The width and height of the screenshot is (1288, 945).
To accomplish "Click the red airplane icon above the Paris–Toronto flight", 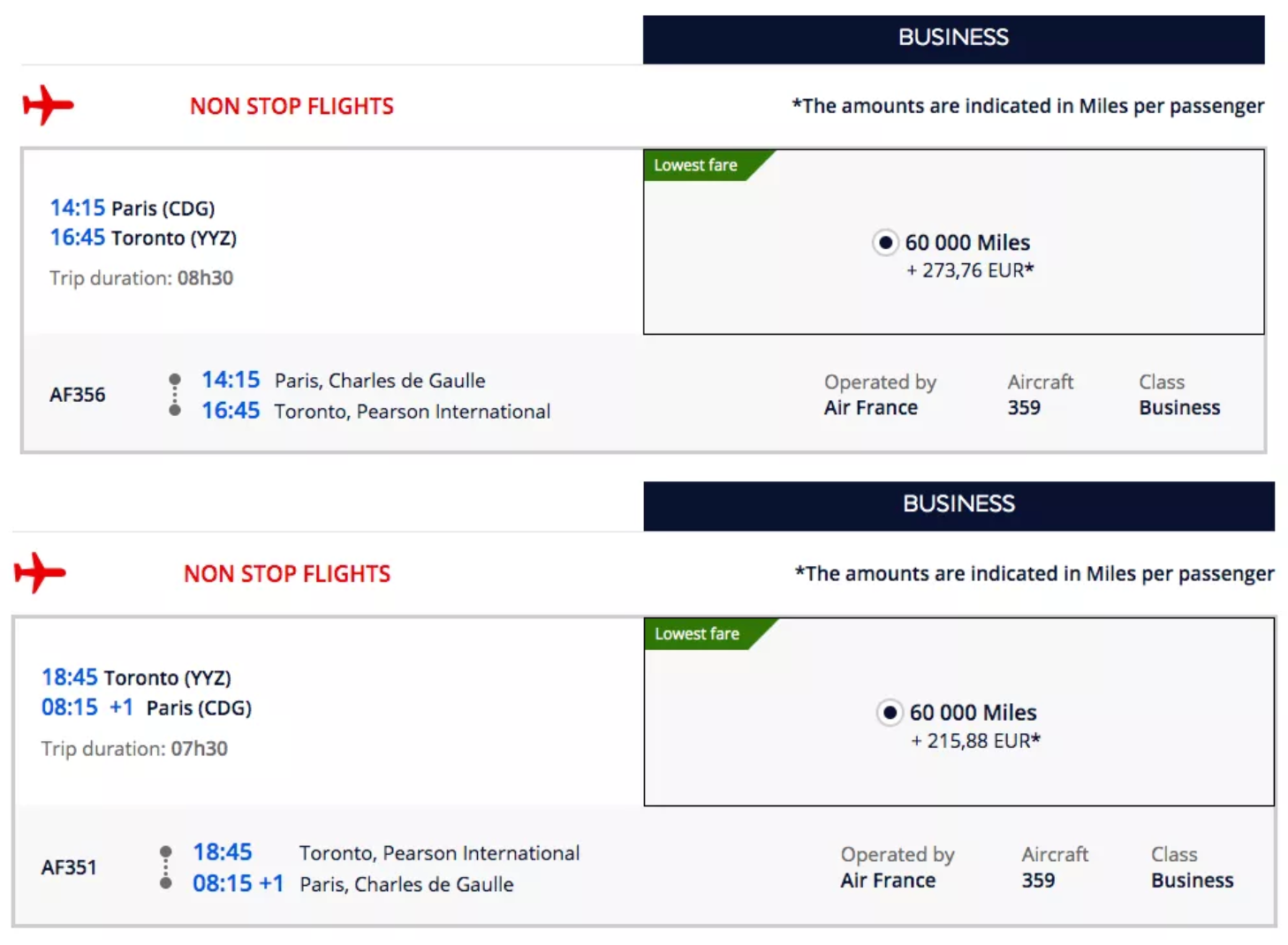I will pos(48,105).
